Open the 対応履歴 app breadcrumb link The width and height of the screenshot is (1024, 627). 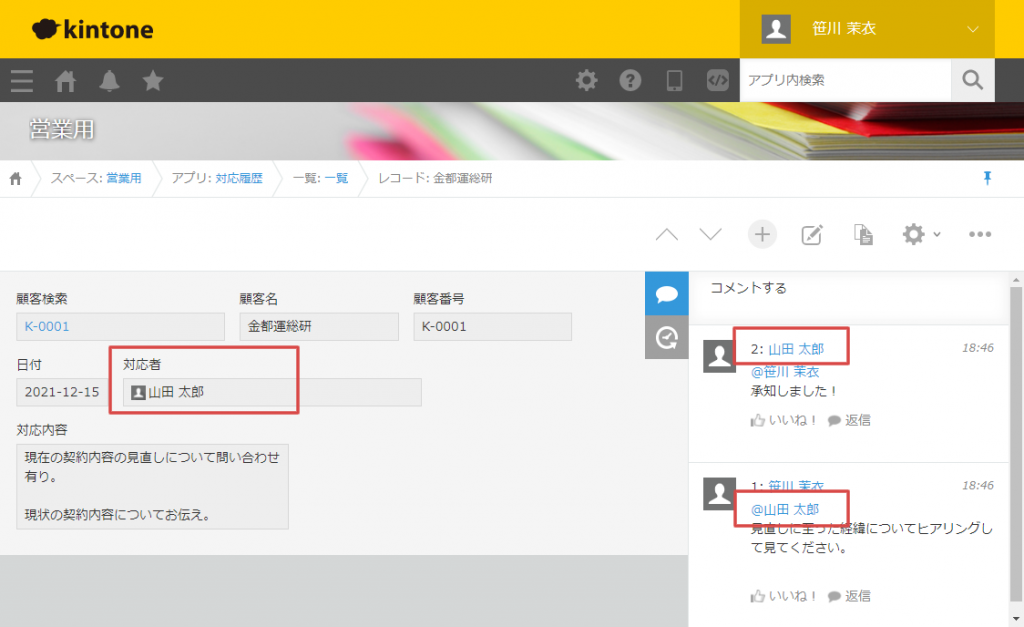pyautogui.click(x=239, y=178)
